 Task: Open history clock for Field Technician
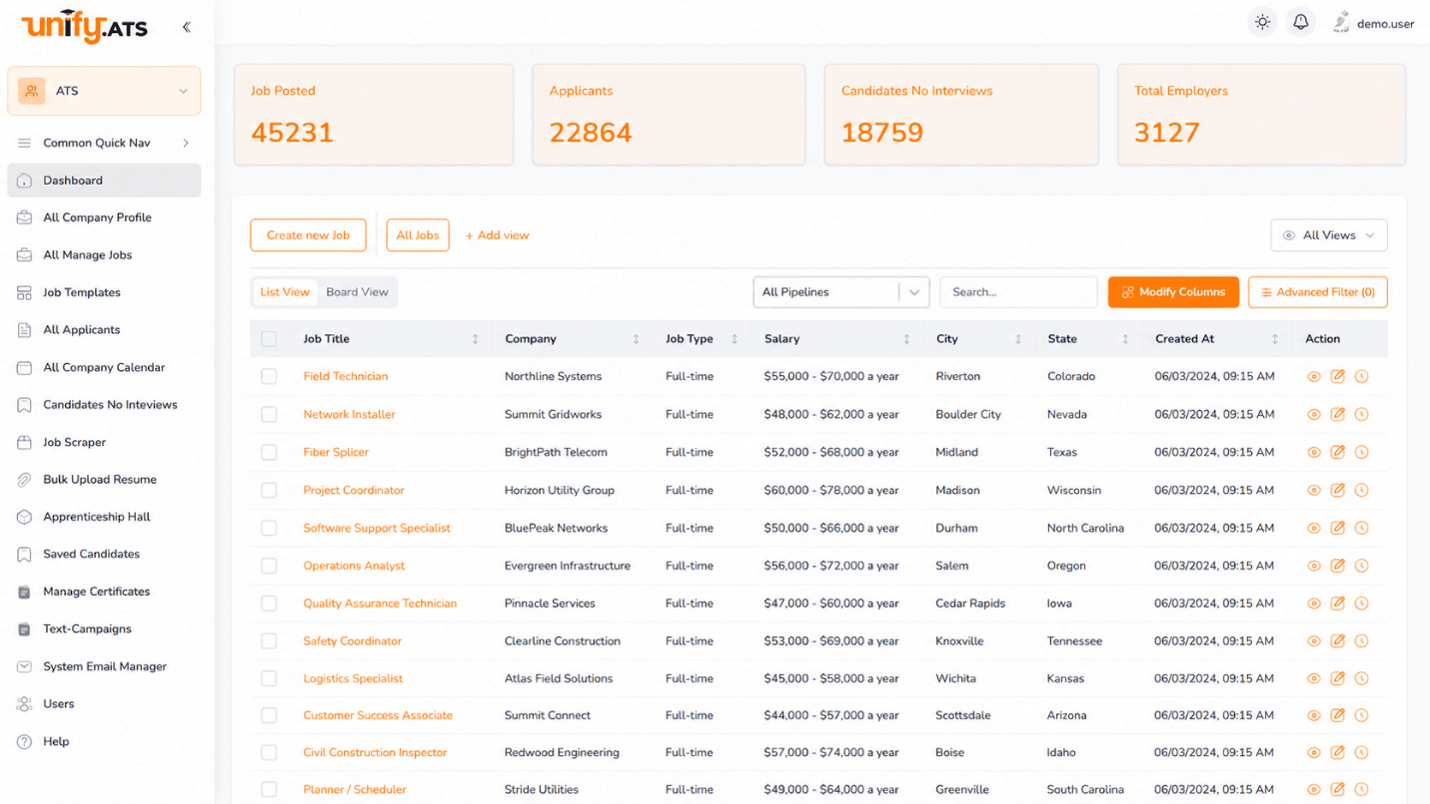1362,377
